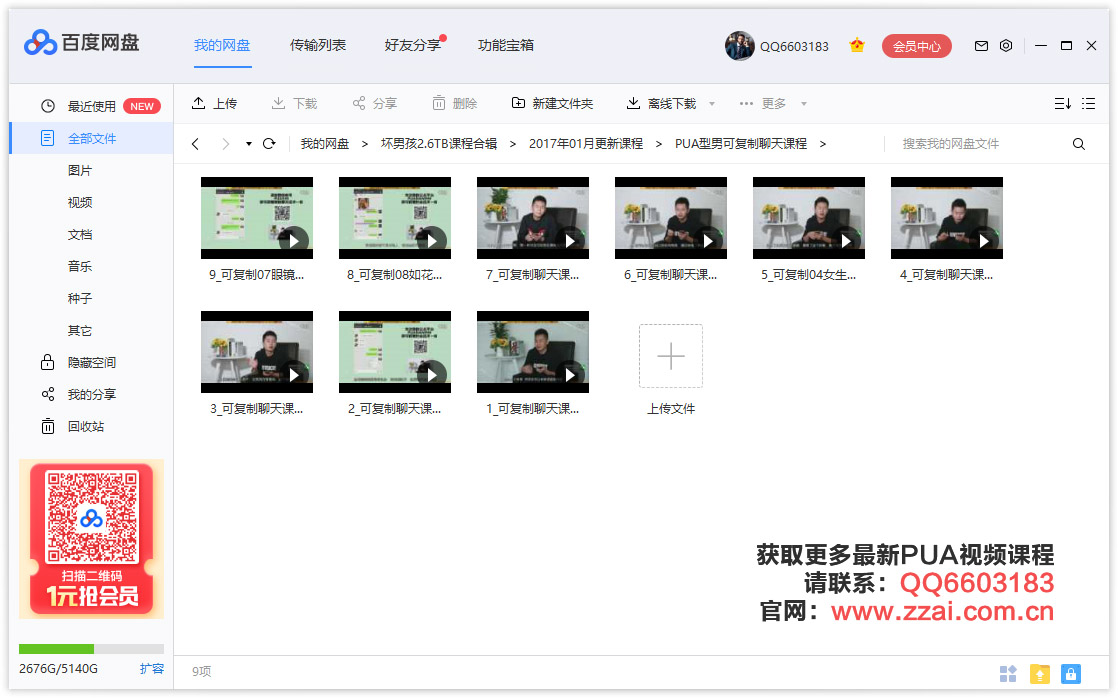Image resolution: width=1118 pixels, height=698 pixels.
Task: Select 最近使用 in the sidebar
Action: point(91,106)
